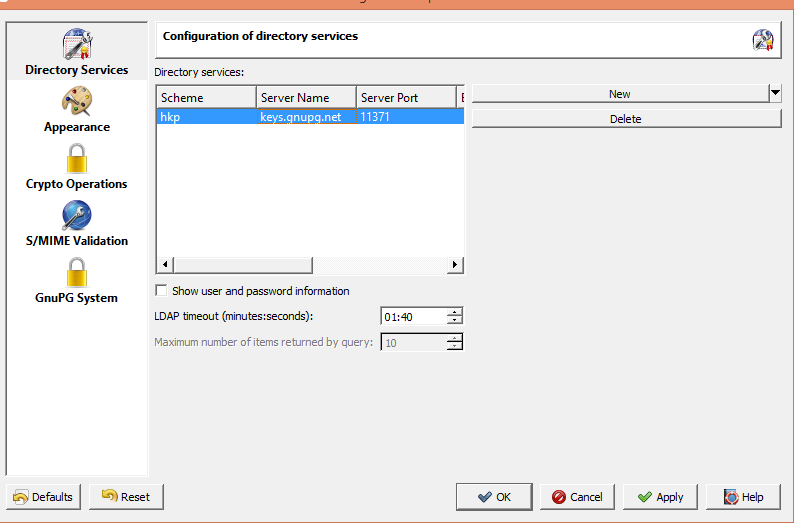Sort by the Server Port column header

coord(407,97)
